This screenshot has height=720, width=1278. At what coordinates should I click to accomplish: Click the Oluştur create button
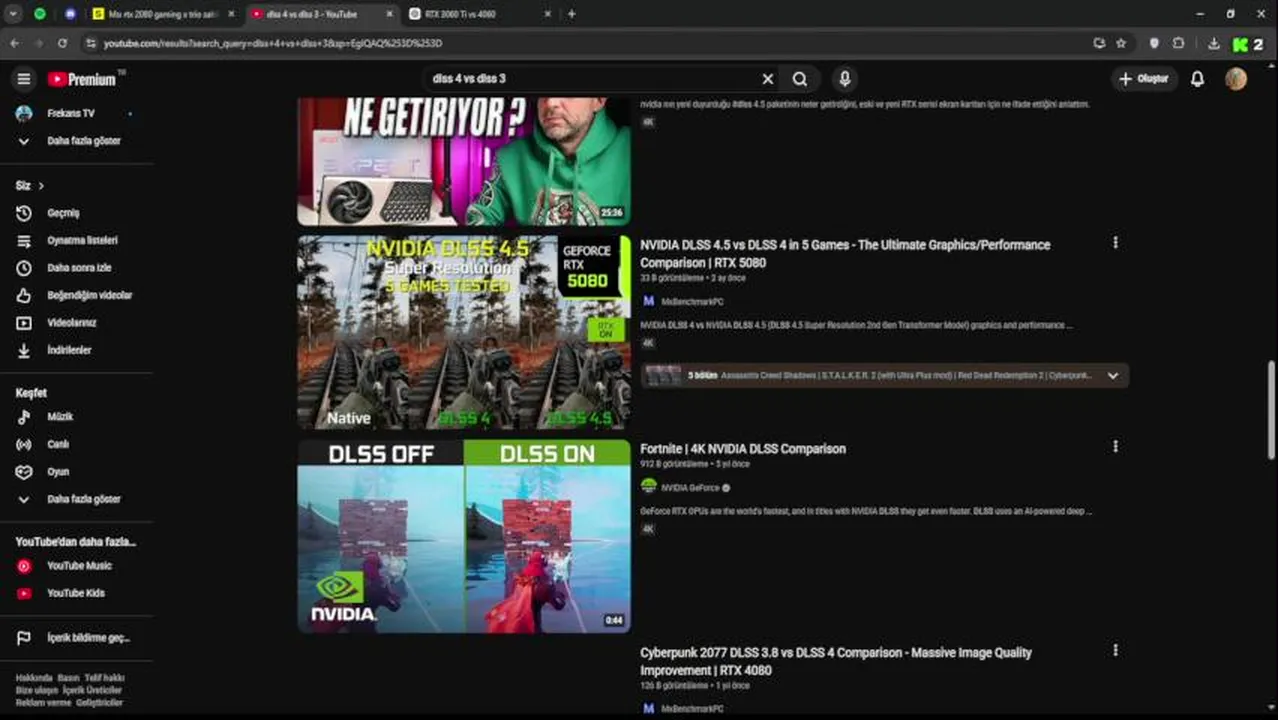[x=1143, y=79]
